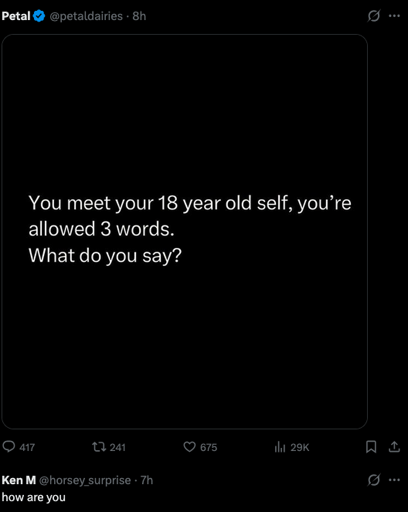The width and height of the screenshot is (408, 512).
Task: Click the 417 replies count
Action: point(27,447)
